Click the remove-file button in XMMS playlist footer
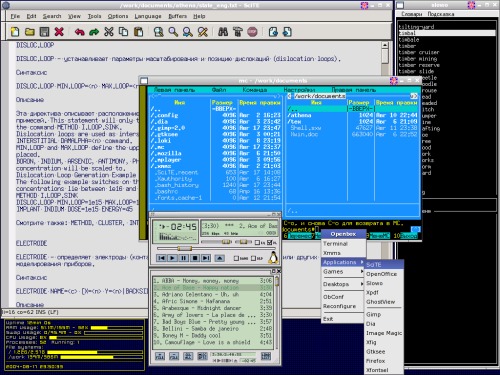Screen dimensions: 500x375 tap(174, 356)
